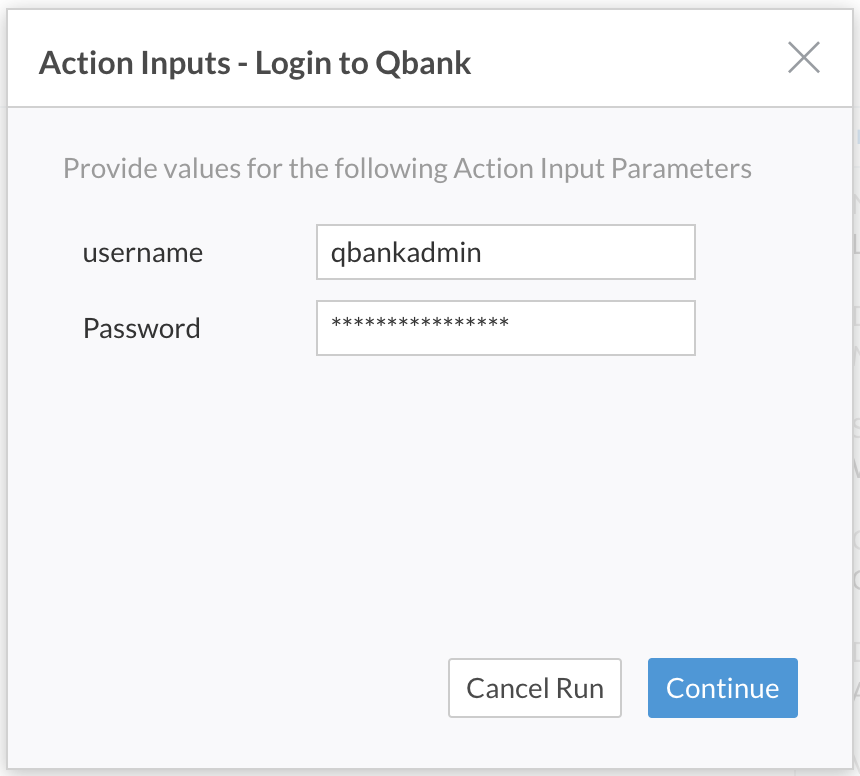Image resolution: width=860 pixels, height=776 pixels.
Task: Click the 'Provide values' instruction text
Action: point(407,168)
